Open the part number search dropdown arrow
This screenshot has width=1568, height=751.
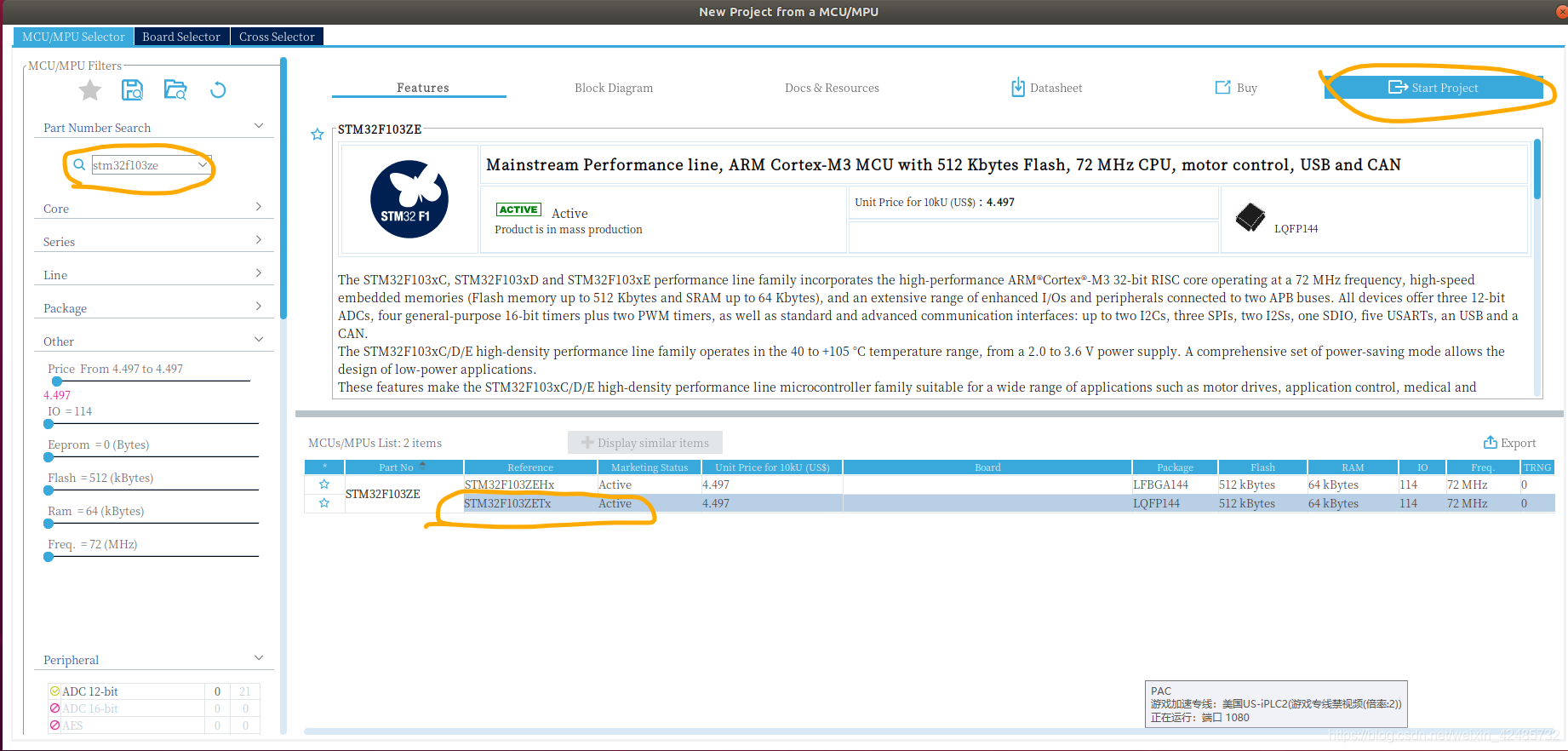click(203, 164)
